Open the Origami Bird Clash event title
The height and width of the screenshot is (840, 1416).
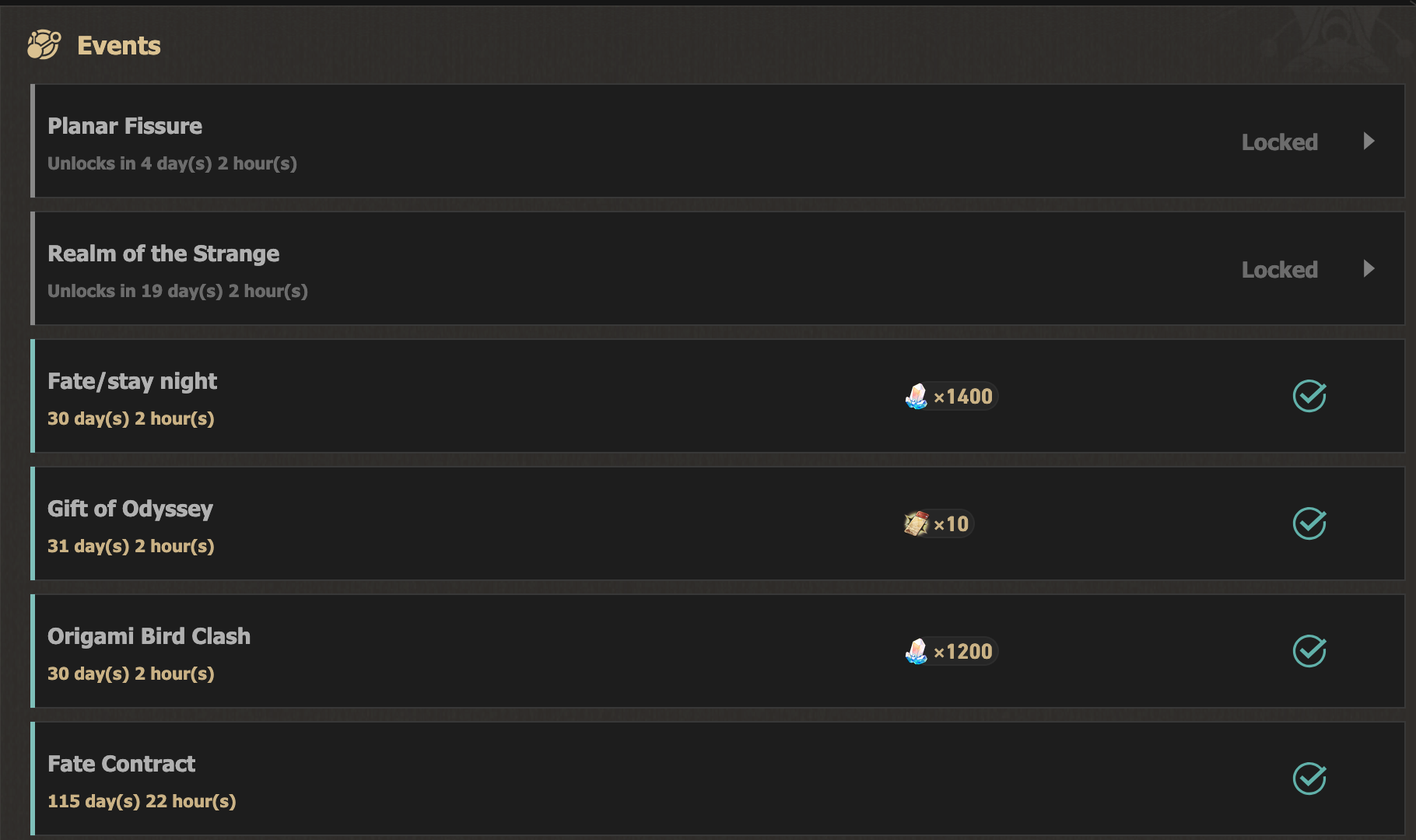[x=149, y=636]
